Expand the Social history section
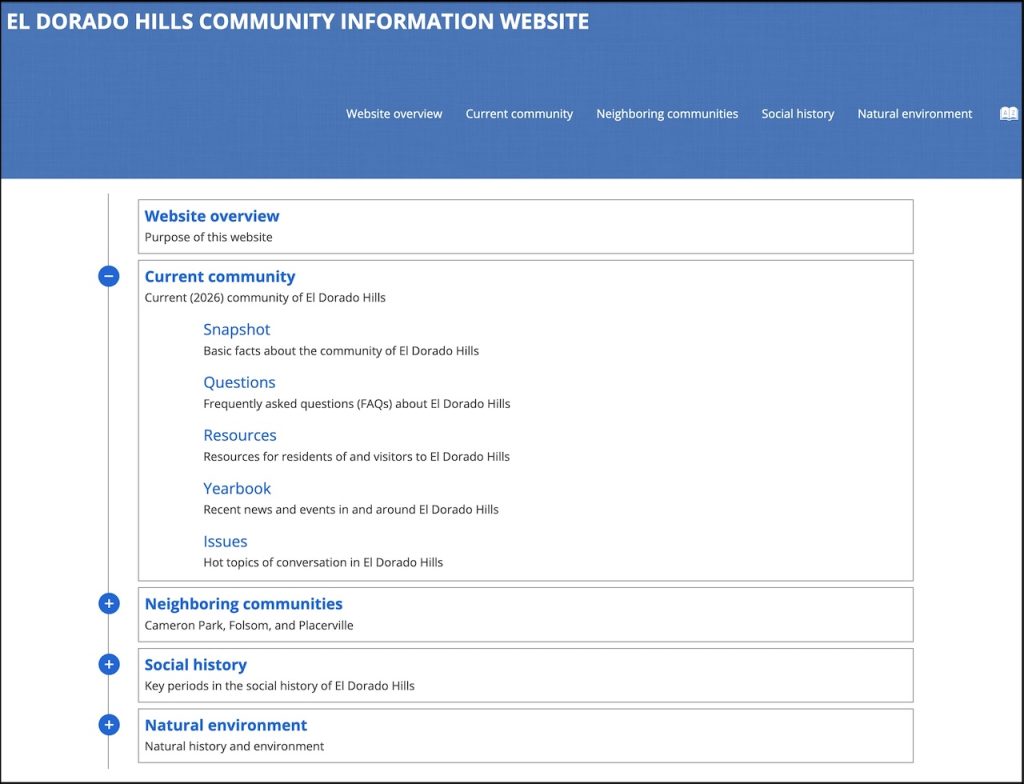1024x784 pixels. pyautogui.click(x=109, y=664)
